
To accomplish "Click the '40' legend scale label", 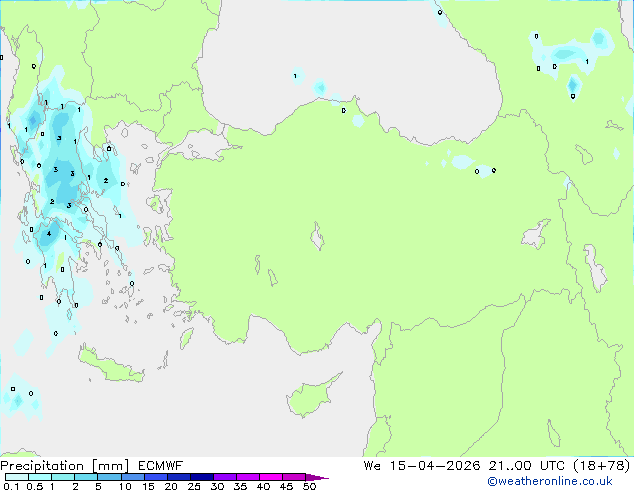I will (x=263, y=486).
